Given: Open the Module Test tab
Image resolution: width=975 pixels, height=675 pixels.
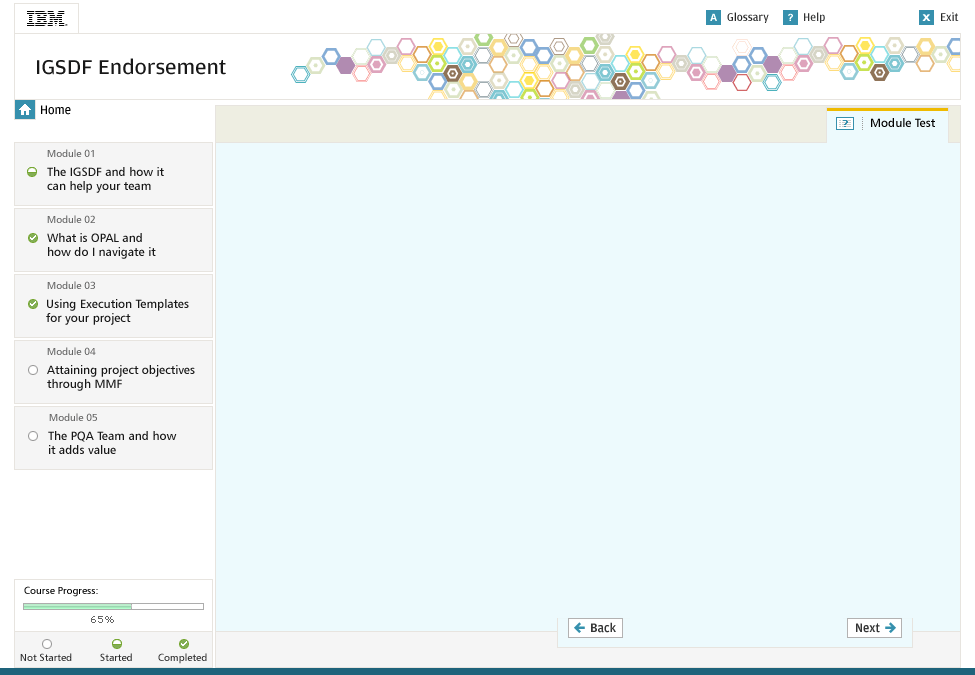Looking at the screenshot, I should (887, 125).
